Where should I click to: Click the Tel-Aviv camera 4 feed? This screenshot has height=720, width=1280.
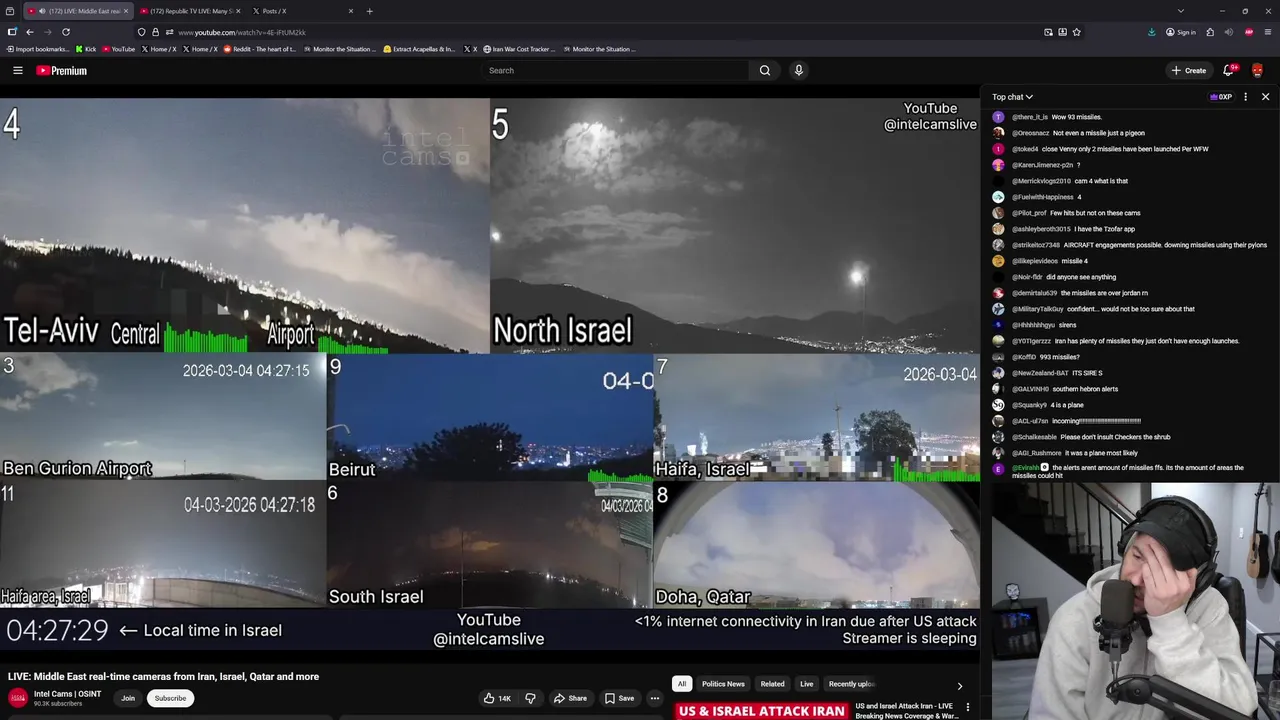[245, 225]
